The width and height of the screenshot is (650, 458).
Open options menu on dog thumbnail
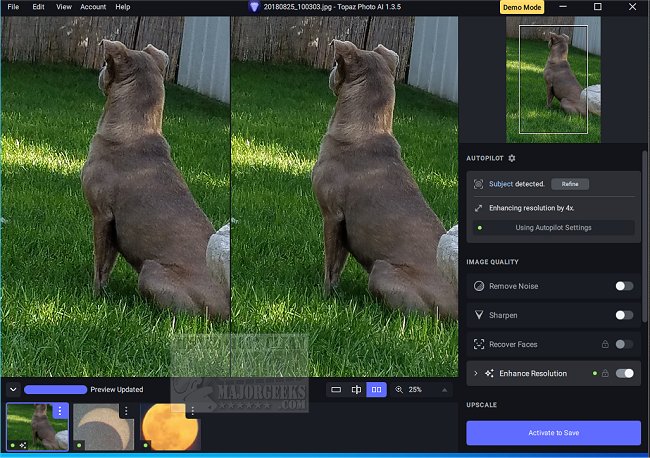click(x=59, y=411)
